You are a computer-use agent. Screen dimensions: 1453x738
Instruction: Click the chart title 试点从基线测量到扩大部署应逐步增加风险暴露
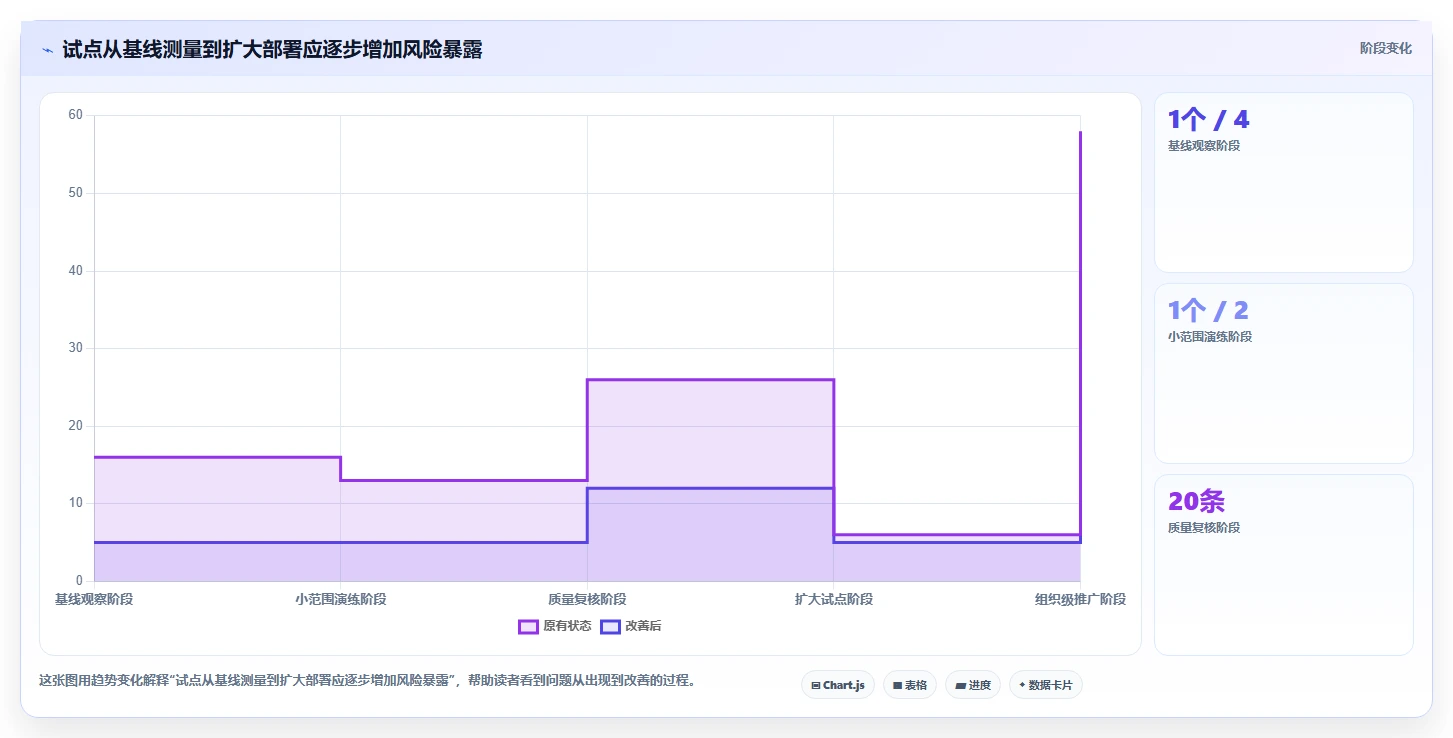click(272, 49)
